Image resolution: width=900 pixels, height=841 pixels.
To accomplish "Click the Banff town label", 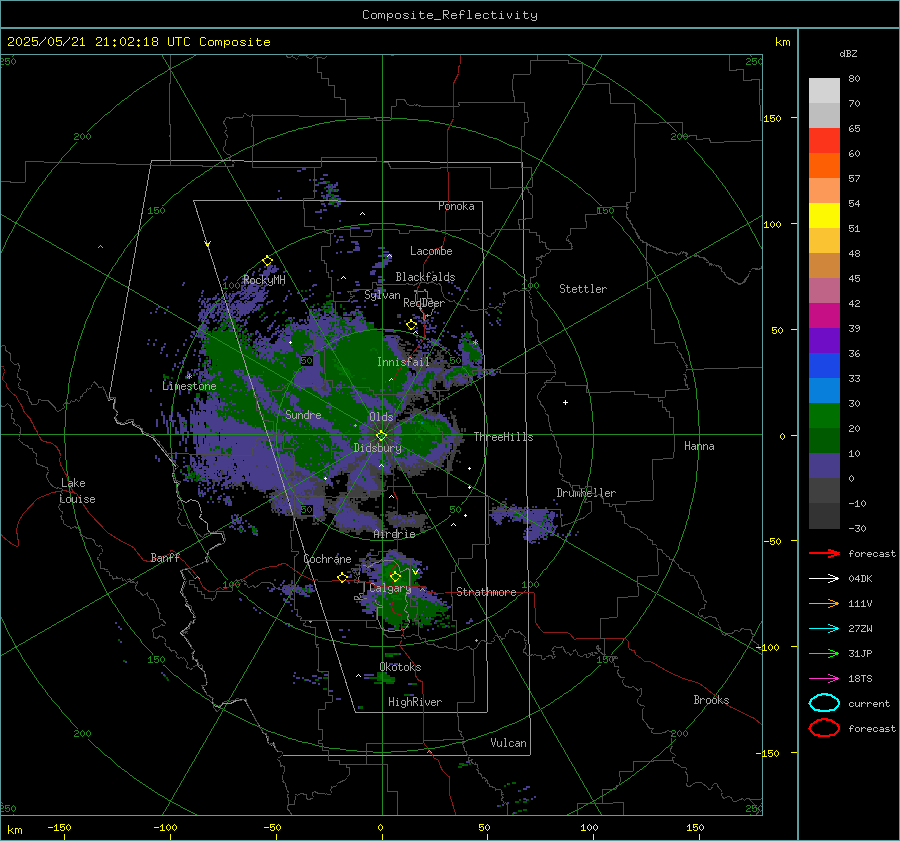I will [165, 558].
